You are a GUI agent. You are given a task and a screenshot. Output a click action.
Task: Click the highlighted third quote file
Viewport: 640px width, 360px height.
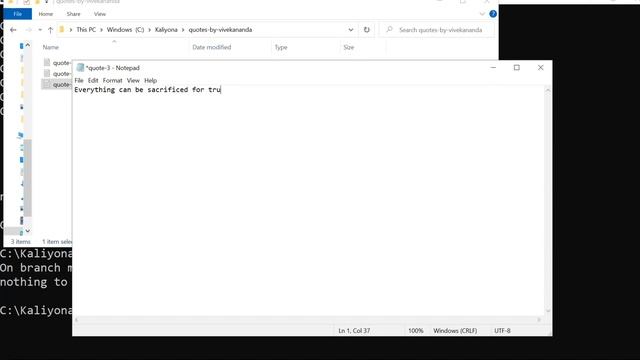coord(57,84)
